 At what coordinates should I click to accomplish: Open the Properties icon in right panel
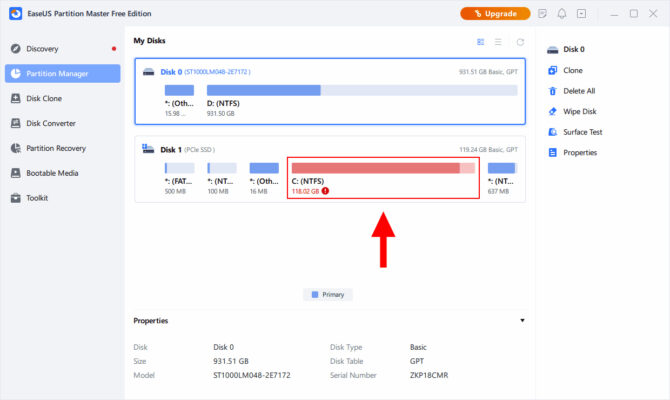(x=553, y=153)
